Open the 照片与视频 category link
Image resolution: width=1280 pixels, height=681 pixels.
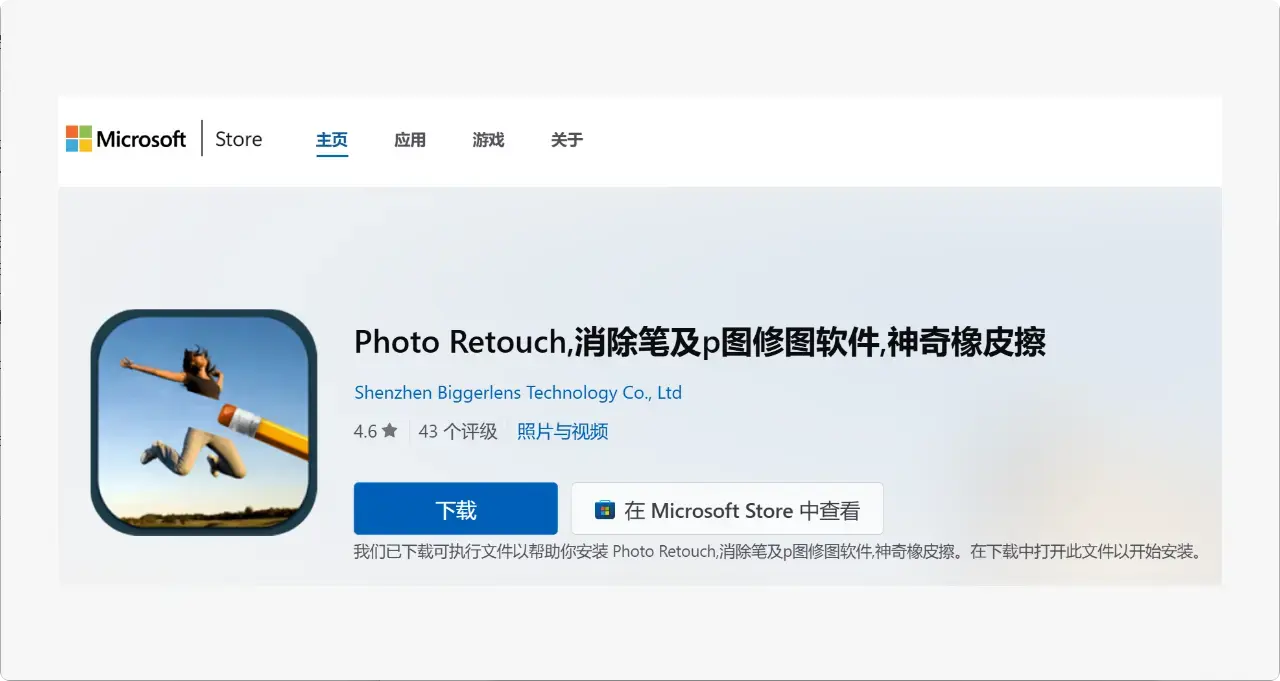[x=562, y=432]
